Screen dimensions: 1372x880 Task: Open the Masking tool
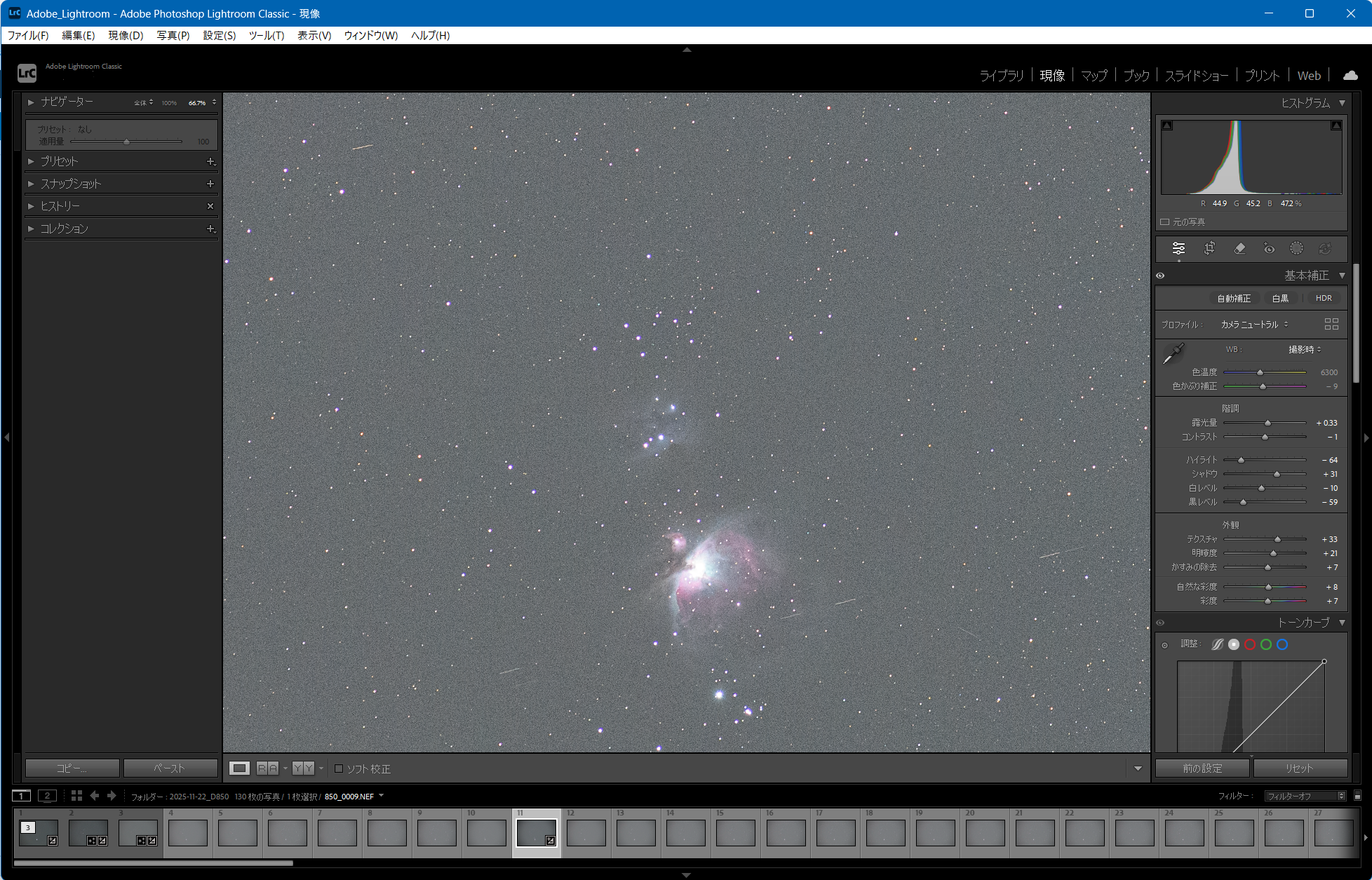[1296, 248]
